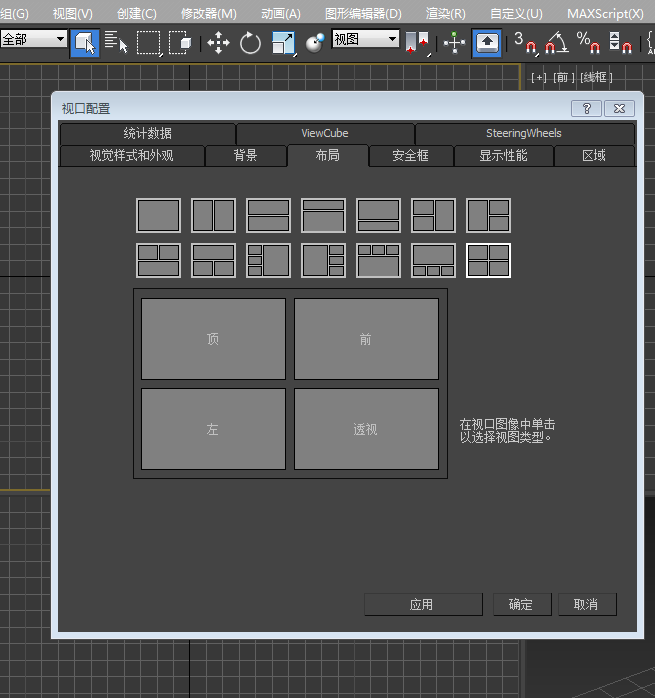Click the 透视 viewport pane

(366, 429)
